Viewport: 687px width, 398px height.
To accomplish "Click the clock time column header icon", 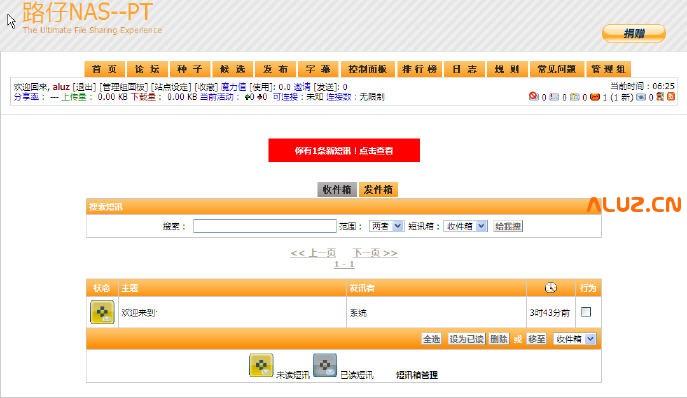I will tap(550, 288).
